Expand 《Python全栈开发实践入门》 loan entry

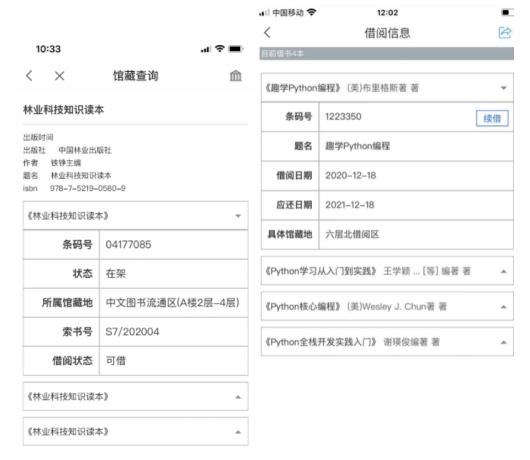click(x=387, y=342)
